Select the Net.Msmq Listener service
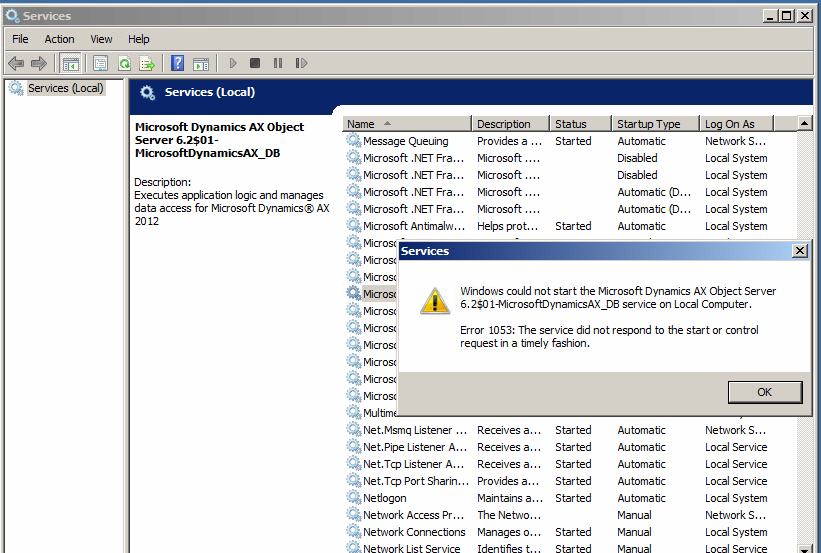This screenshot has height=553, width=821. tap(570, 430)
